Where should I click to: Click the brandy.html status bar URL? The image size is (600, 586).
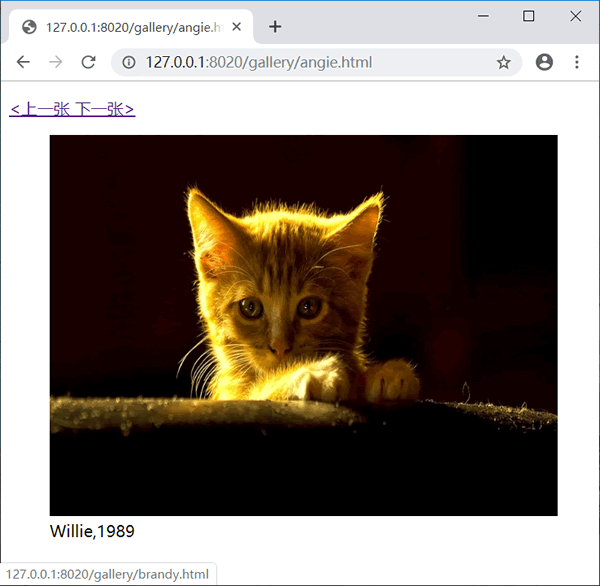[107, 574]
